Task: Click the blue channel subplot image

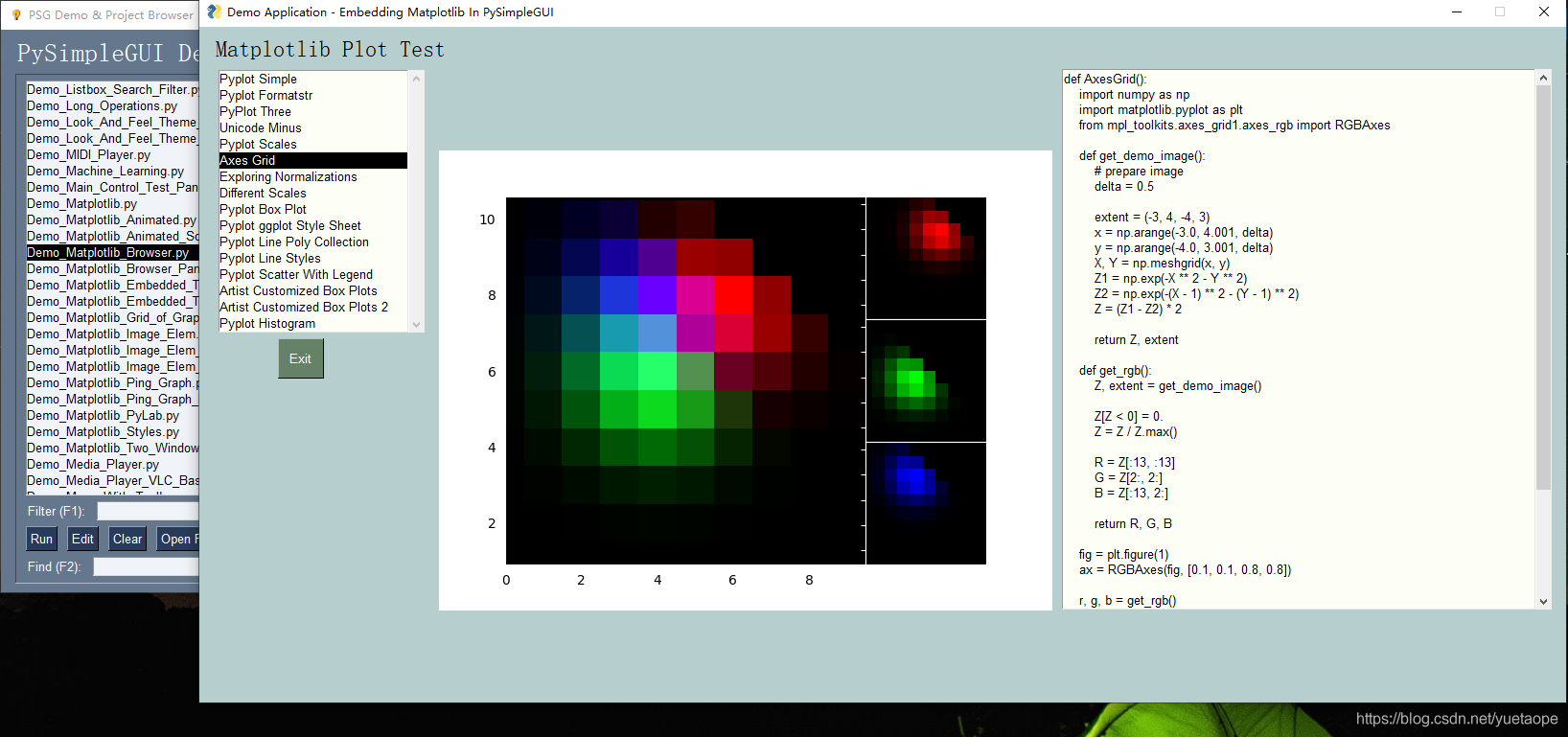Action: [x=926, y=503]
